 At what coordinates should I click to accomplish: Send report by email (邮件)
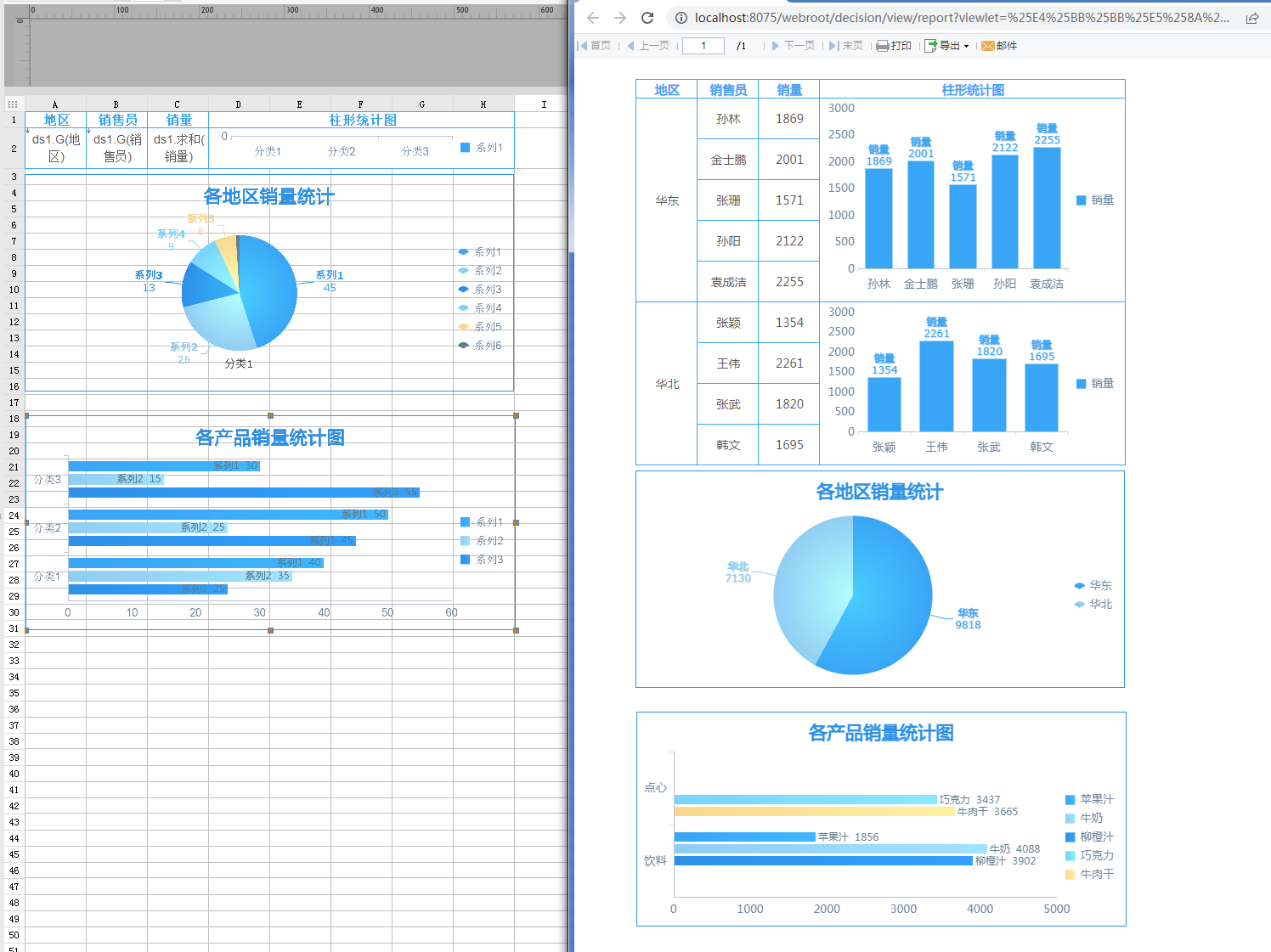point(999,46)
